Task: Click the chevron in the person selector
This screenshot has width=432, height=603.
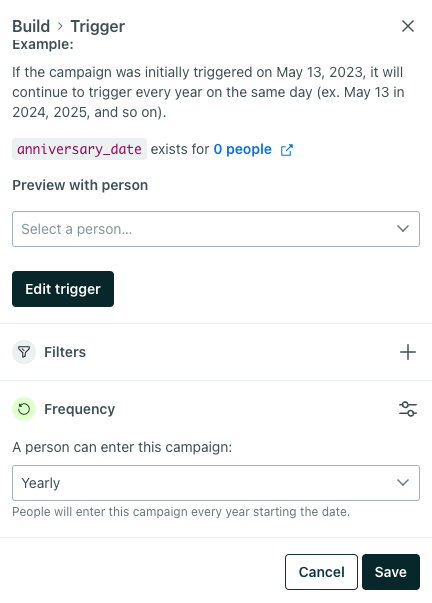Action: tap(403, 229)
